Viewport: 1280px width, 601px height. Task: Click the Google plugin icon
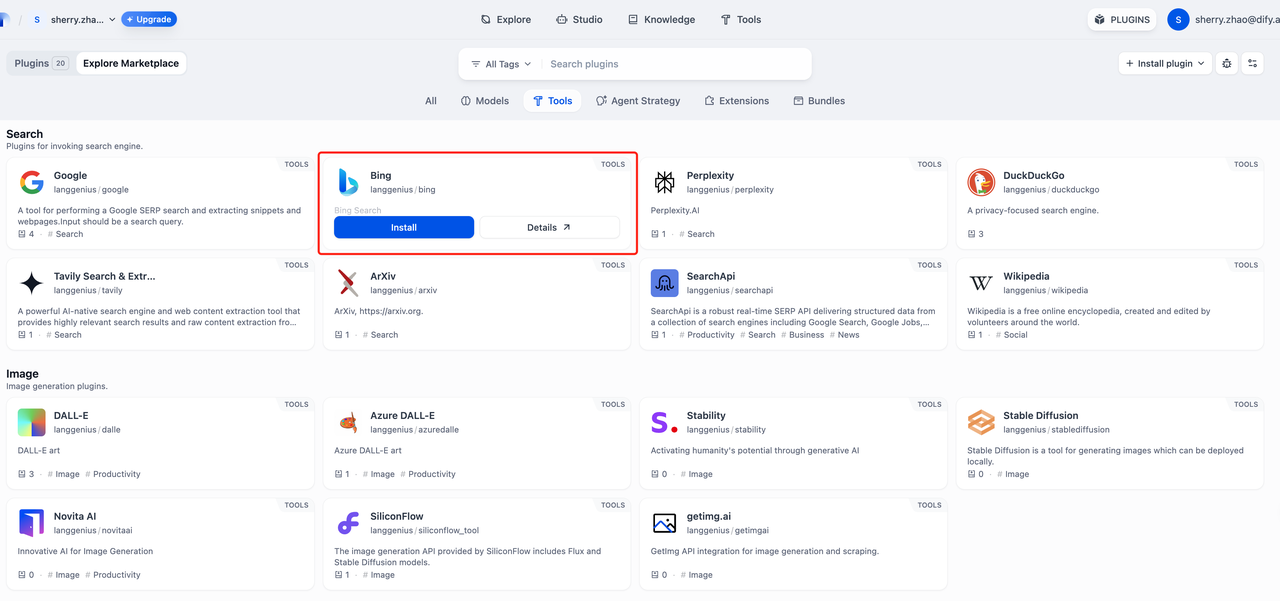point(32,182)
